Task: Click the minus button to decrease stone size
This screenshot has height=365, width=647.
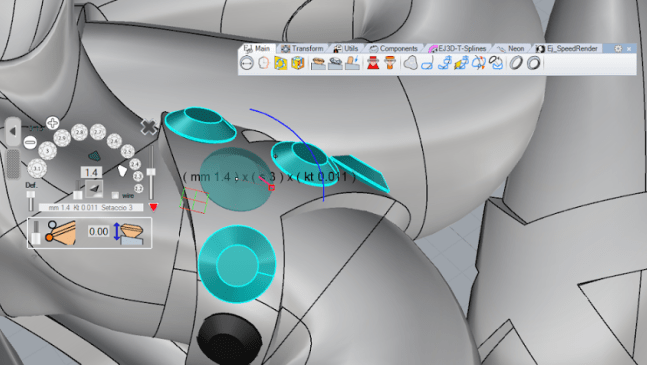Action: (30, 143)
